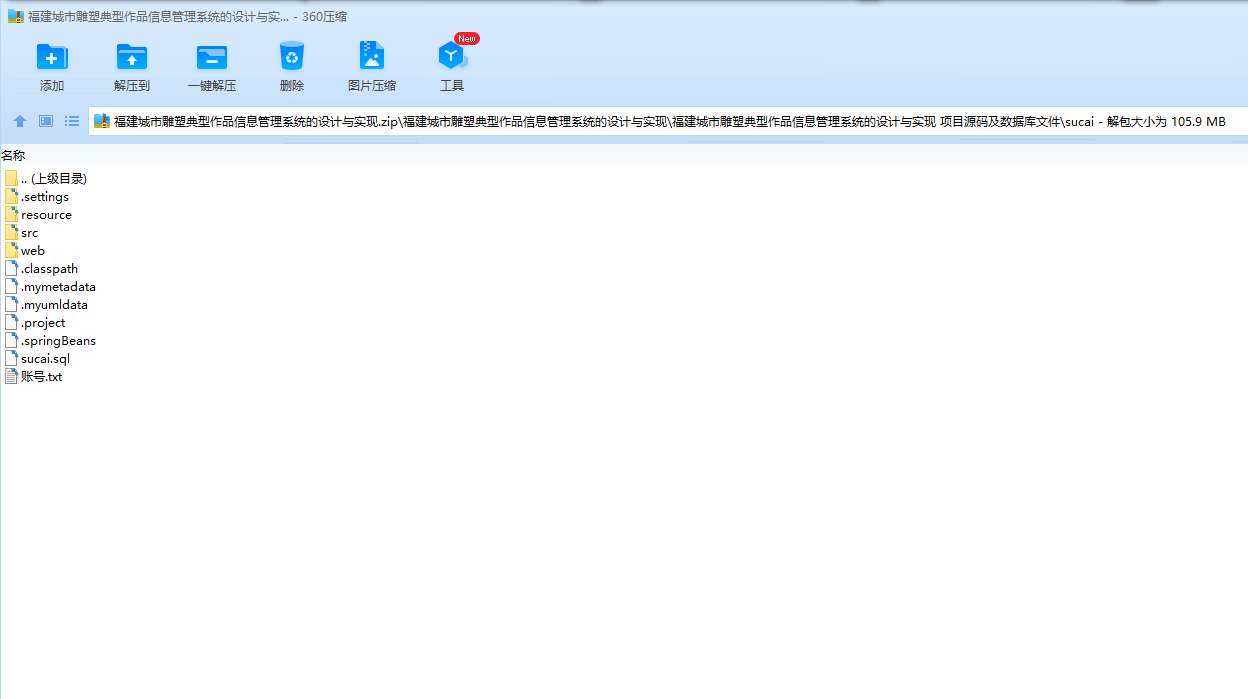Screen dimensions: 1248x699
Task: Select the .classpath file name
Action: point(49,269)
